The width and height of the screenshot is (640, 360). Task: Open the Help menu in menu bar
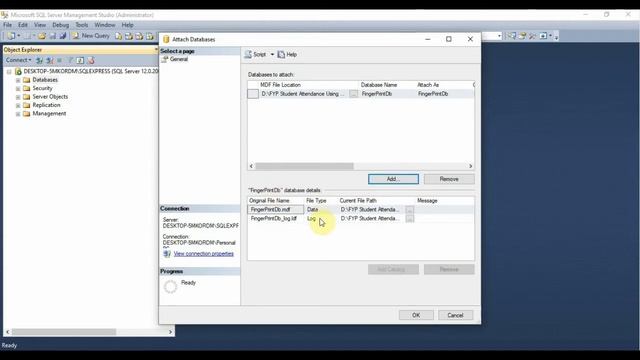point(127,25)
